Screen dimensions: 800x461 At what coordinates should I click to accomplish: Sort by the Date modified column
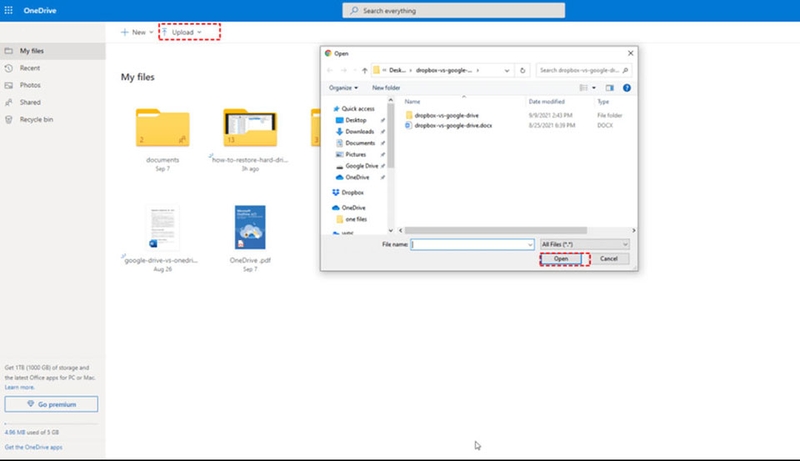(546, 101)
